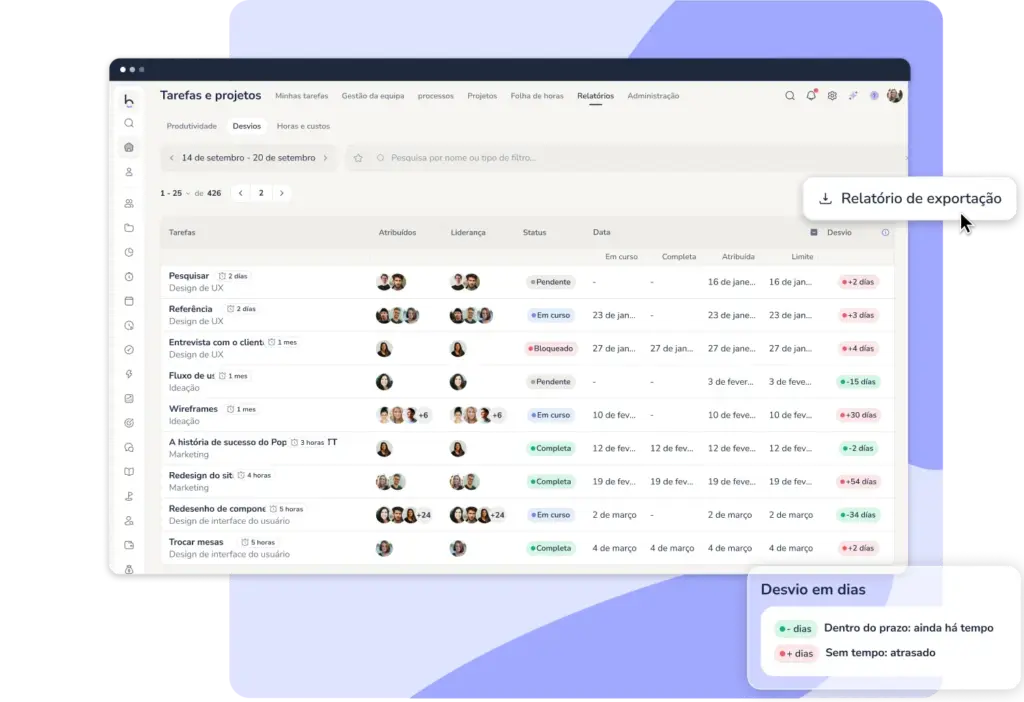Open the square chart icon in sidebar

click(x=129, y=398)
